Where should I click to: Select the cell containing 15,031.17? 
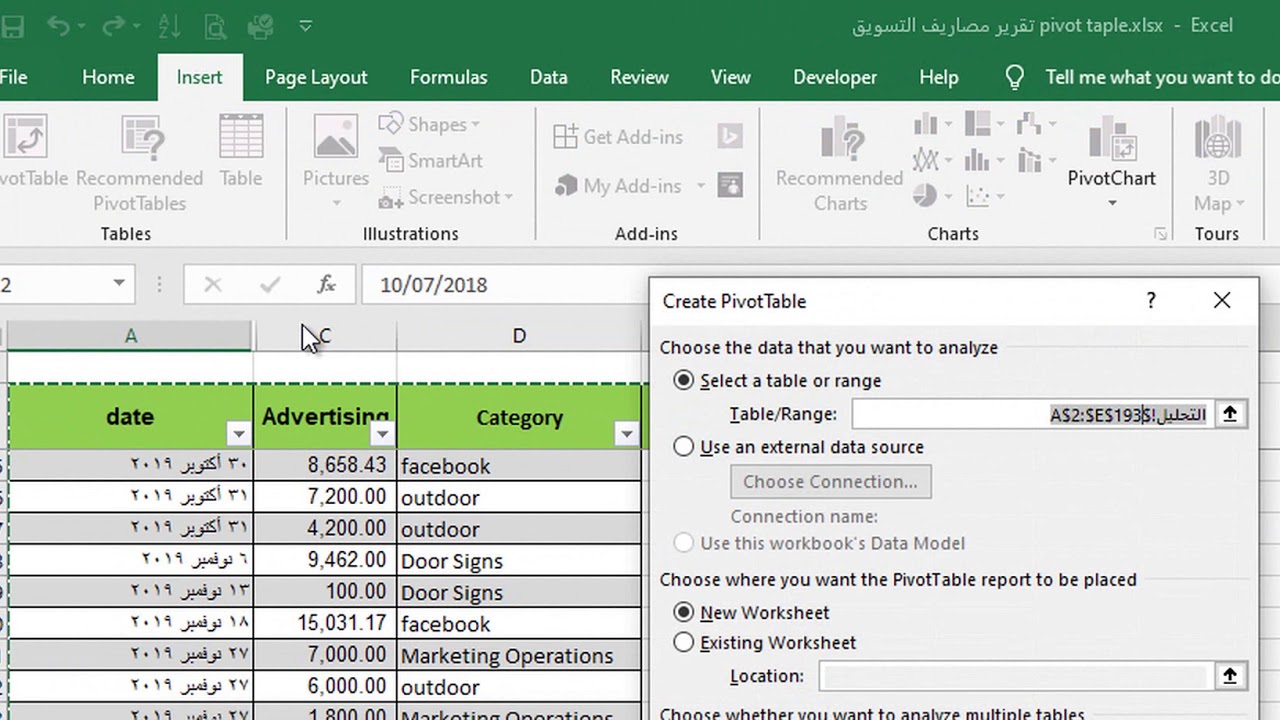325,624
